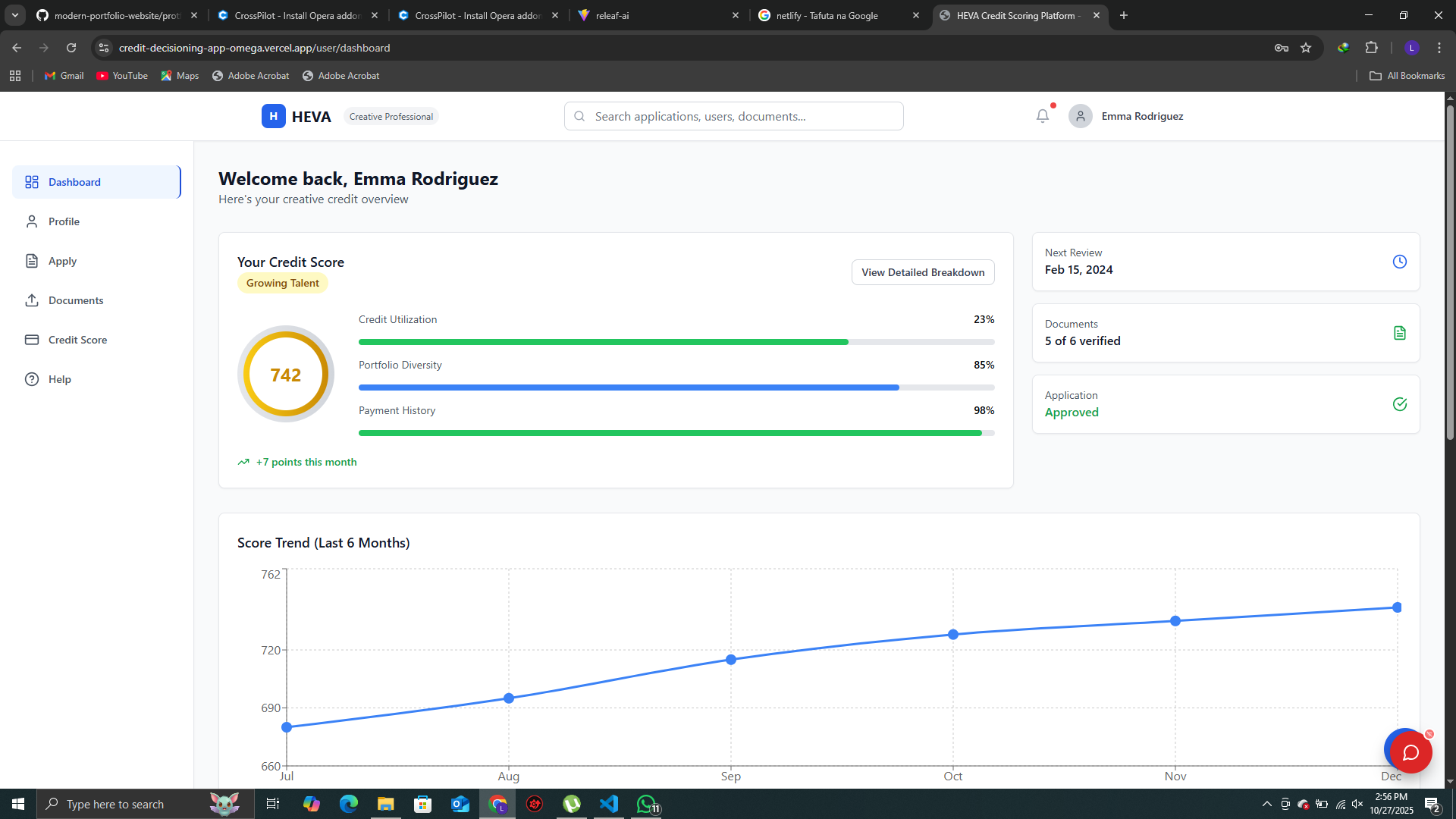Click the notification bell icon

point(1043,116)
